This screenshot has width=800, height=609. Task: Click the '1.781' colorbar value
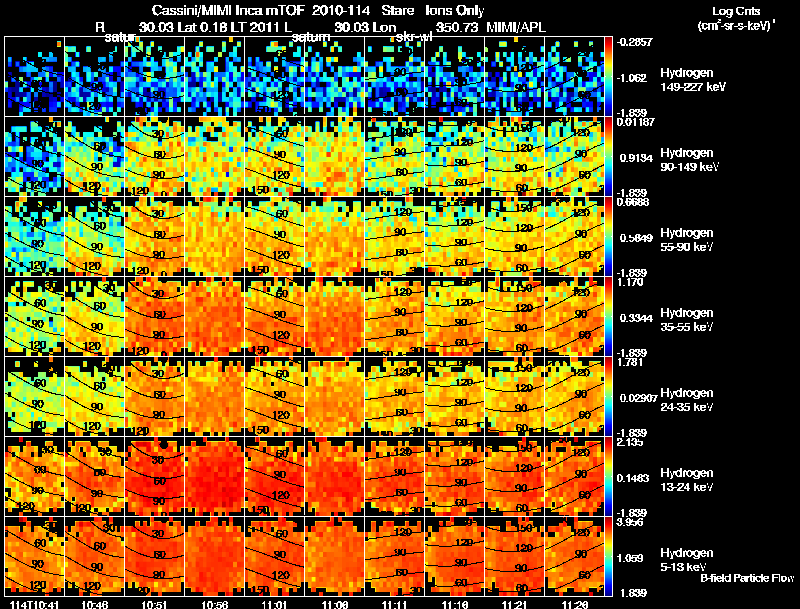pyautogui.click(x=630, y=362)
